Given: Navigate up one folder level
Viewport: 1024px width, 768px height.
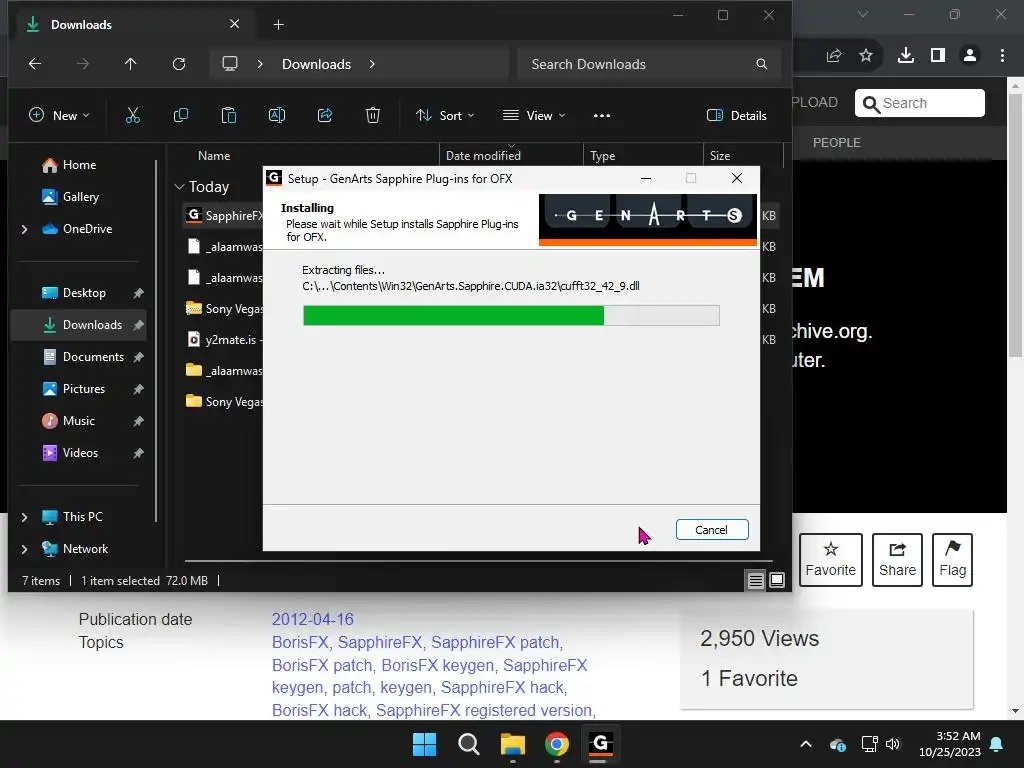Looking at the screenshot, I should coord(131,64).
